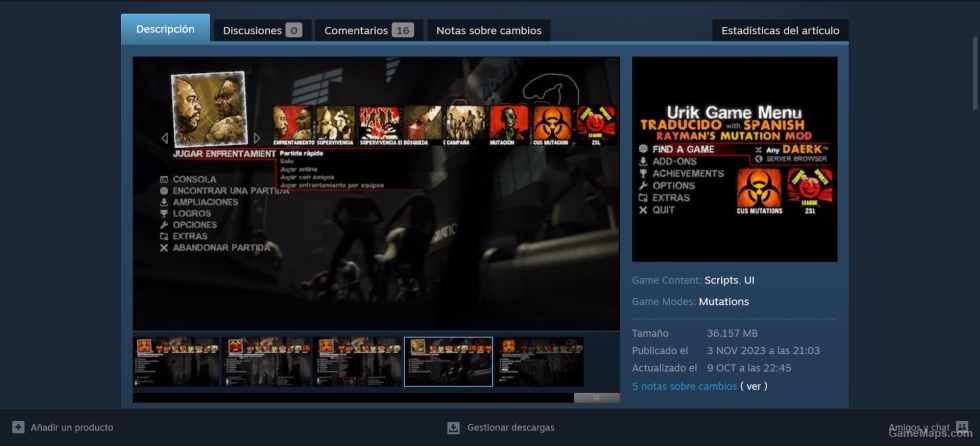
Task: Click the Cus Mutacion biohazard icon in preview
Action: click(552, 125)
